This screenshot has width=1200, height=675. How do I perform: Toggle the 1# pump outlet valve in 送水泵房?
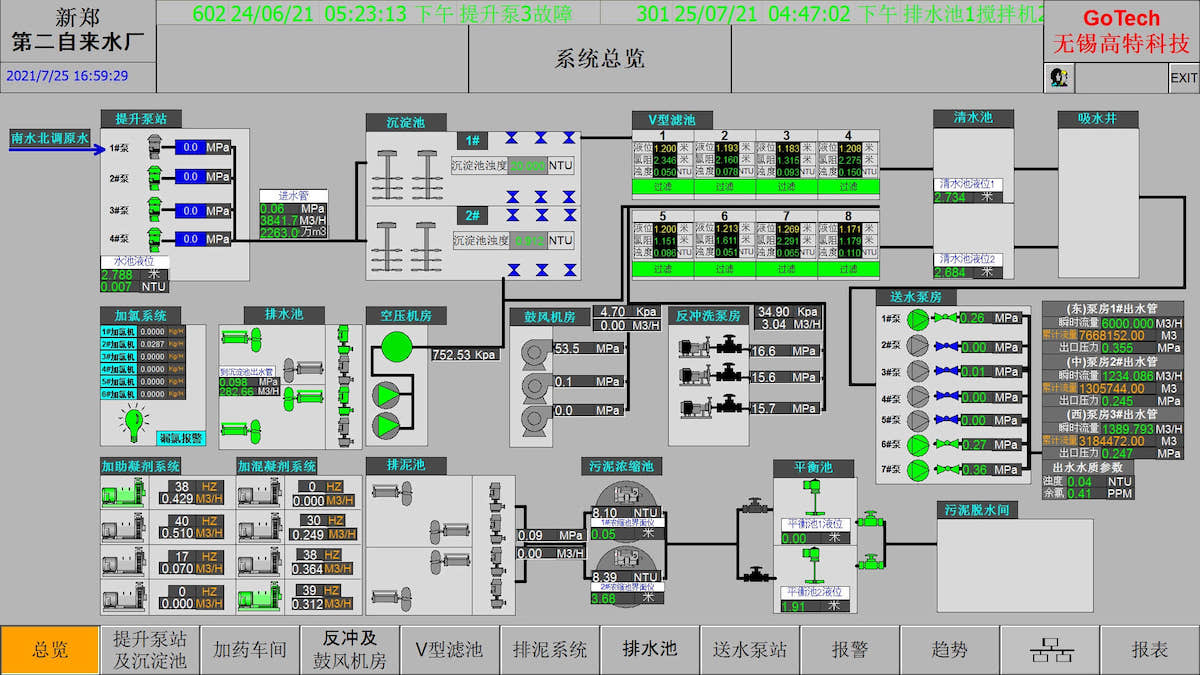[x=945, y=319]
